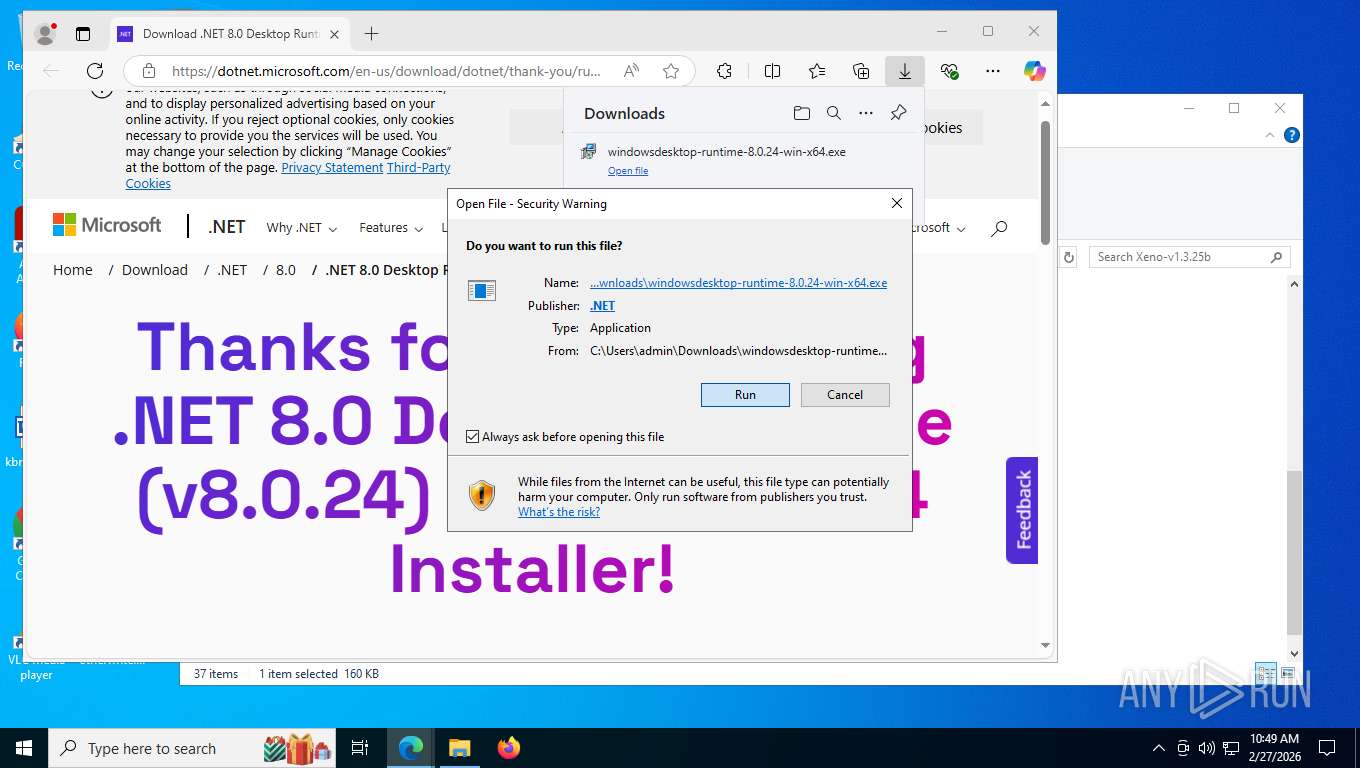Viewport: 1360px width, 768px height.
Task: Open the Edge profile avatar icon
Action: coord(45,33)
